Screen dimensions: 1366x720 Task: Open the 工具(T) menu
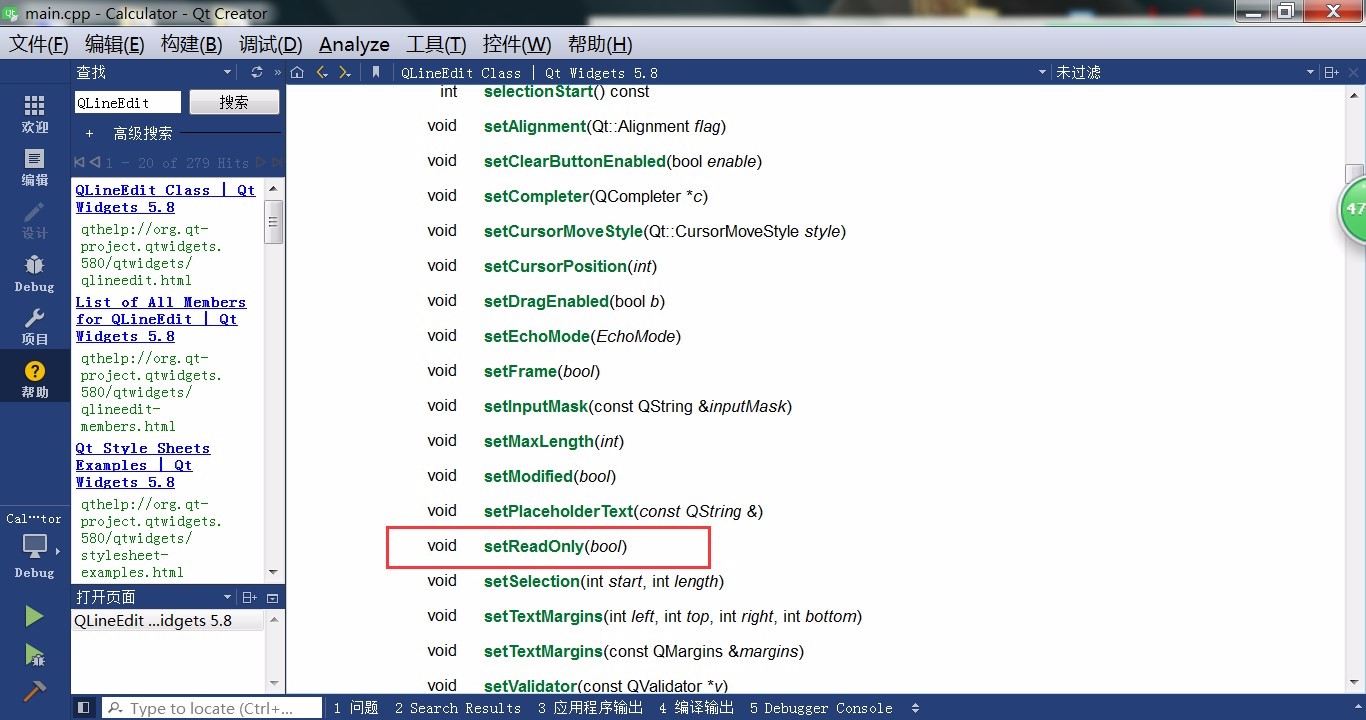[436, 44]
